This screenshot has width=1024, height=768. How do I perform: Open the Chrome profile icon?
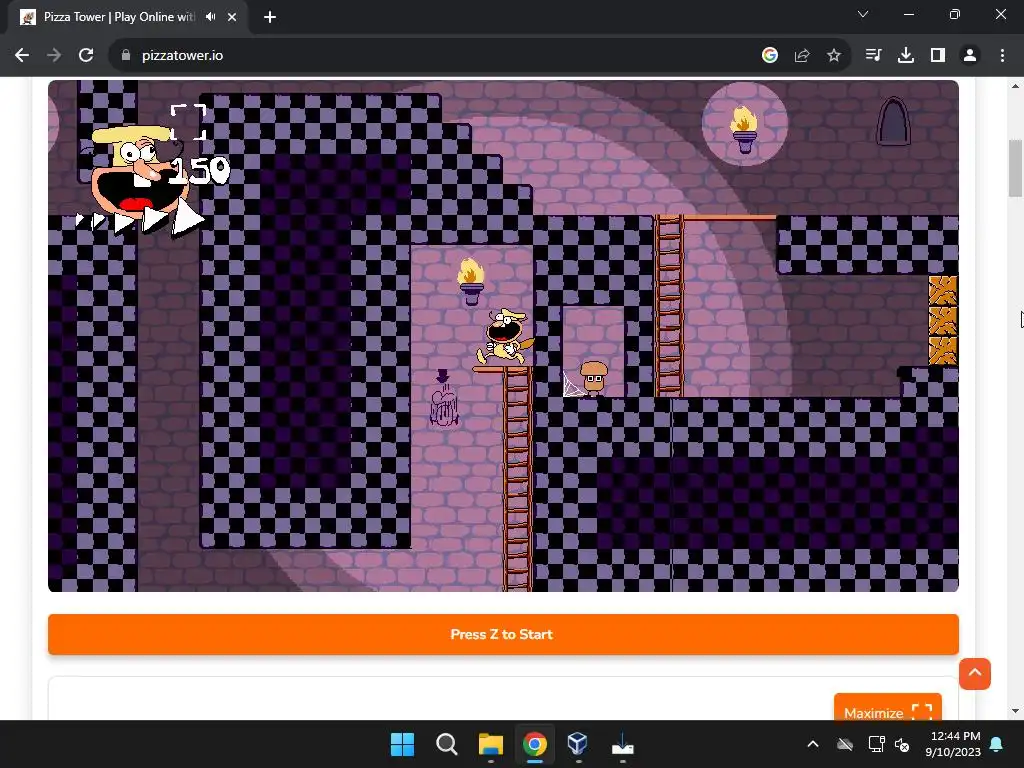[970, 56]
